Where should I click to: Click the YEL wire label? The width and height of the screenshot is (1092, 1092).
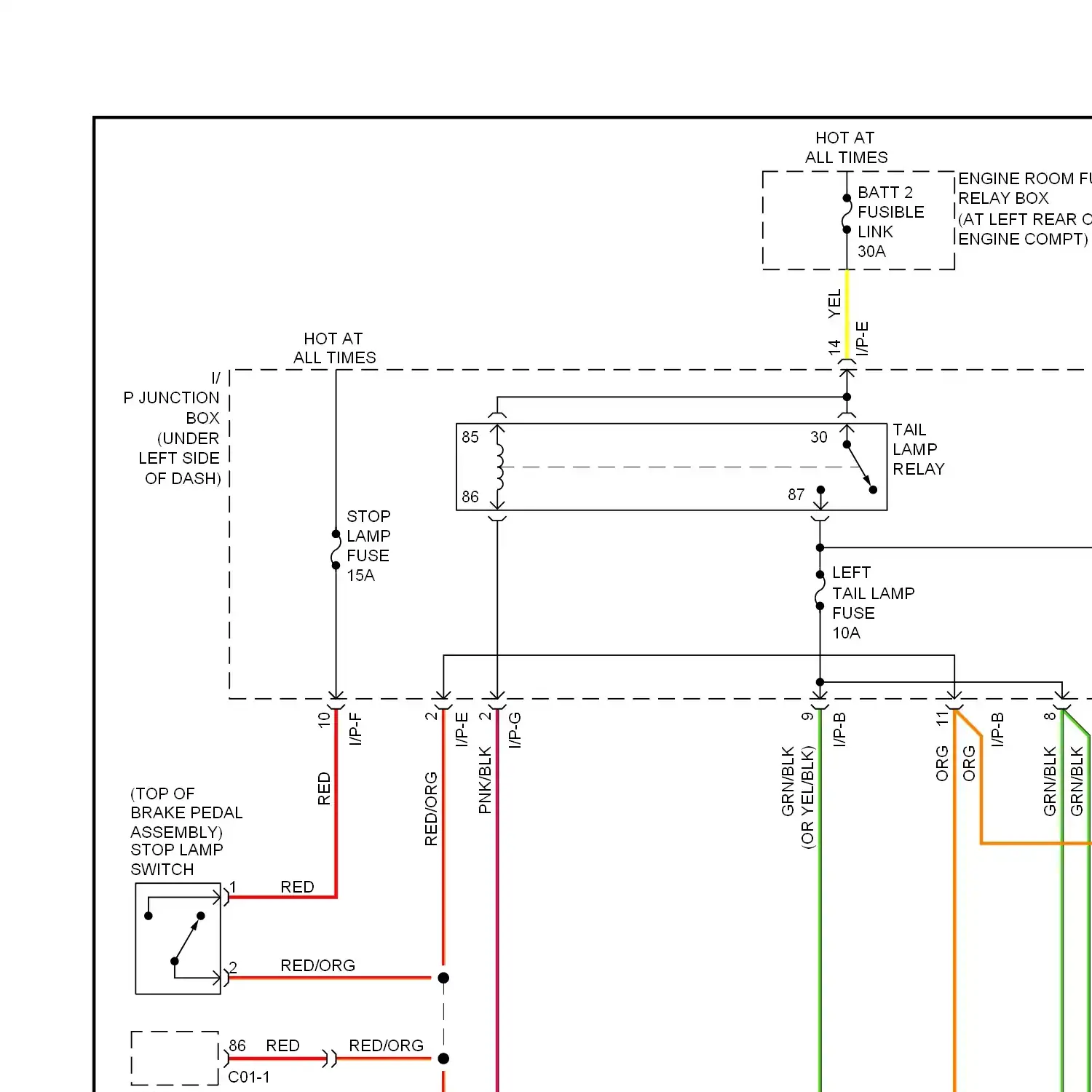(834, 304)
